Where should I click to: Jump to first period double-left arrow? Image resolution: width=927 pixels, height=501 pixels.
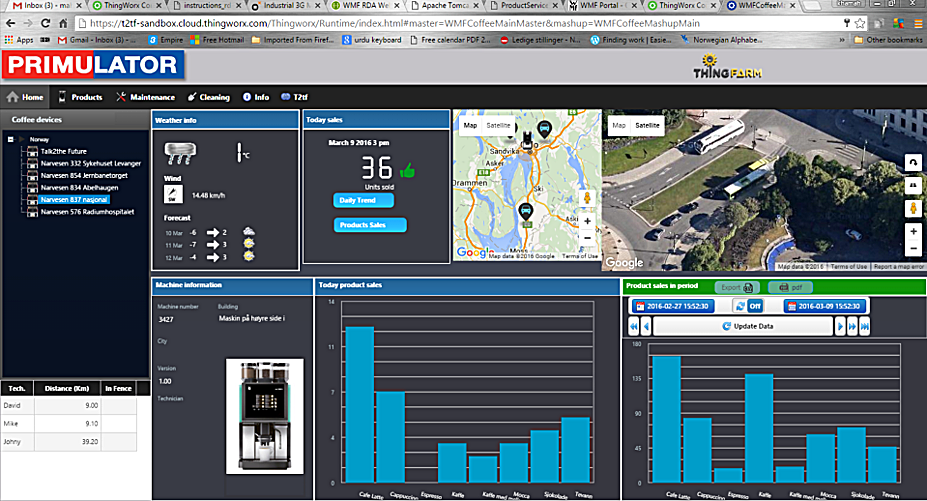[x=634, y=327]
